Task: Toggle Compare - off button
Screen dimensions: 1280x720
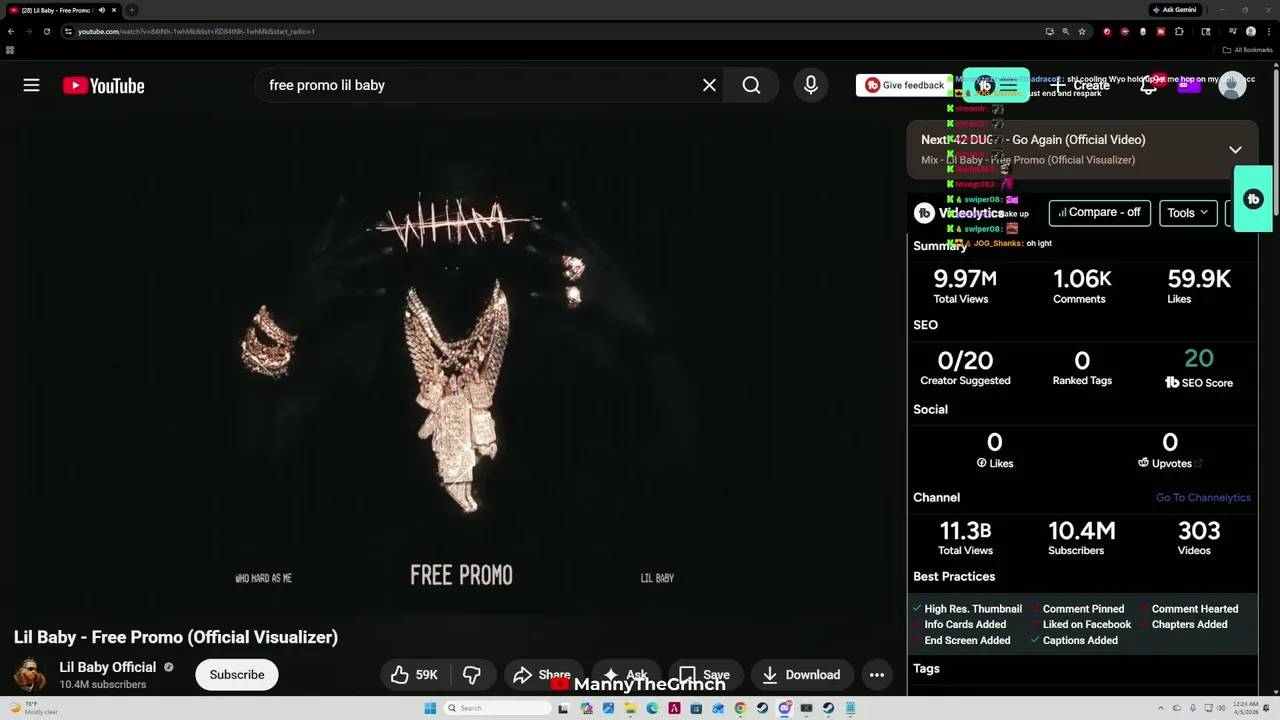Action: 1099,212
